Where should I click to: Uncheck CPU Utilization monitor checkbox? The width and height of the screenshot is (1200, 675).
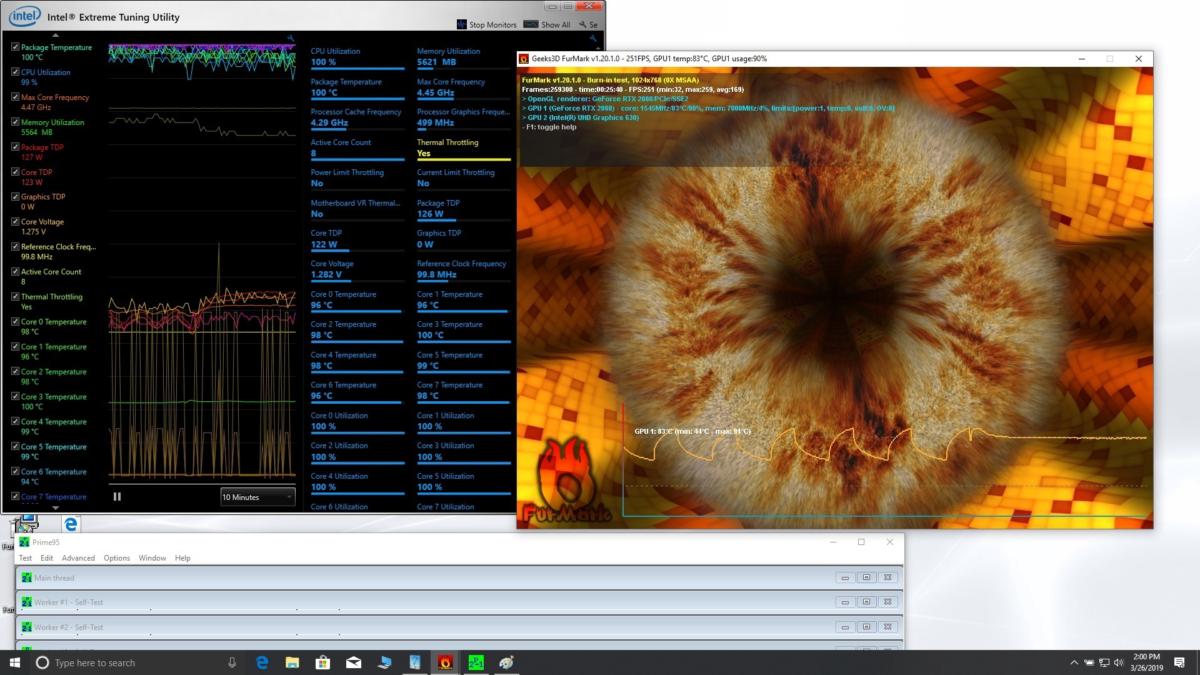15,72
